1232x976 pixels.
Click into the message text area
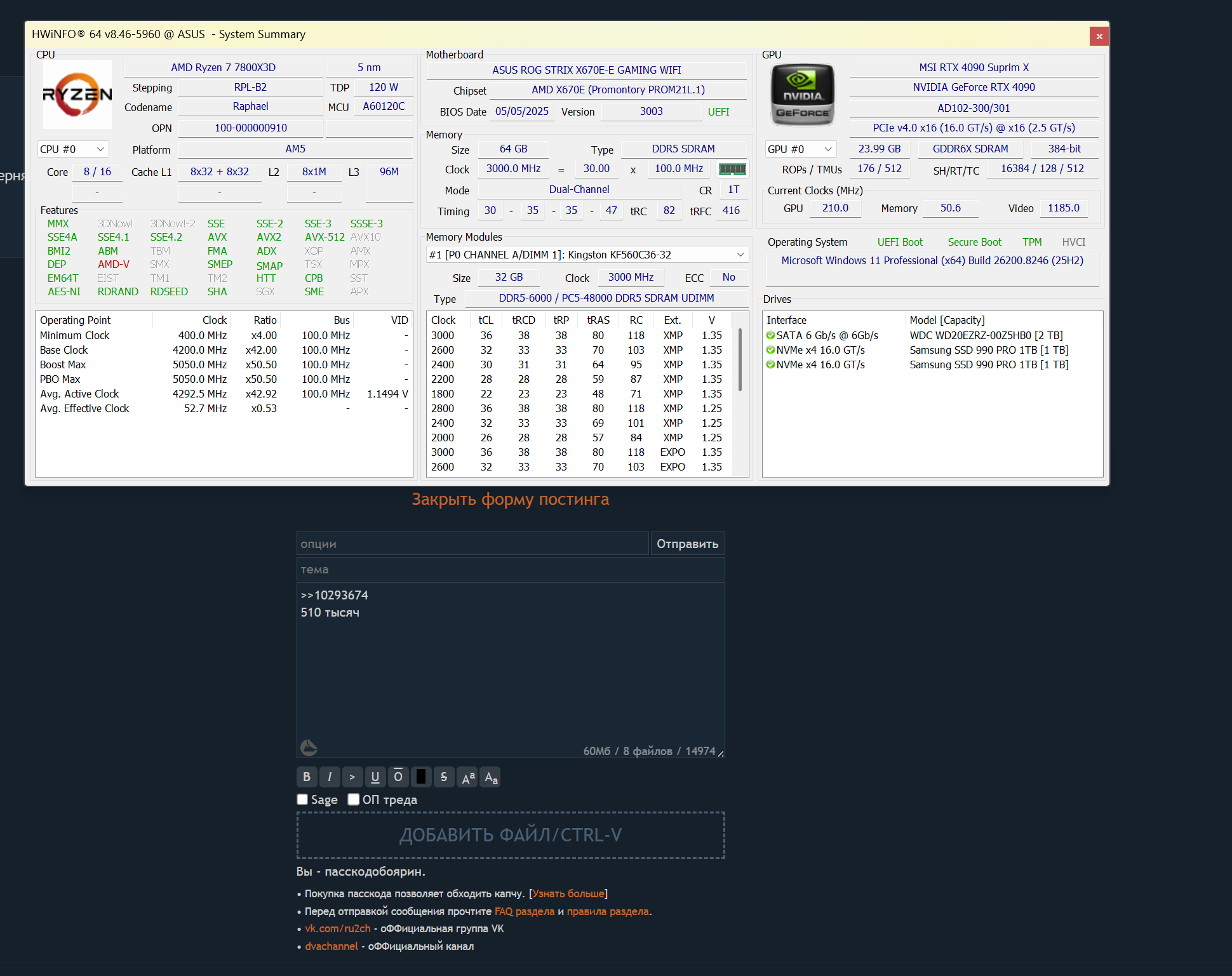click(511, 670)
